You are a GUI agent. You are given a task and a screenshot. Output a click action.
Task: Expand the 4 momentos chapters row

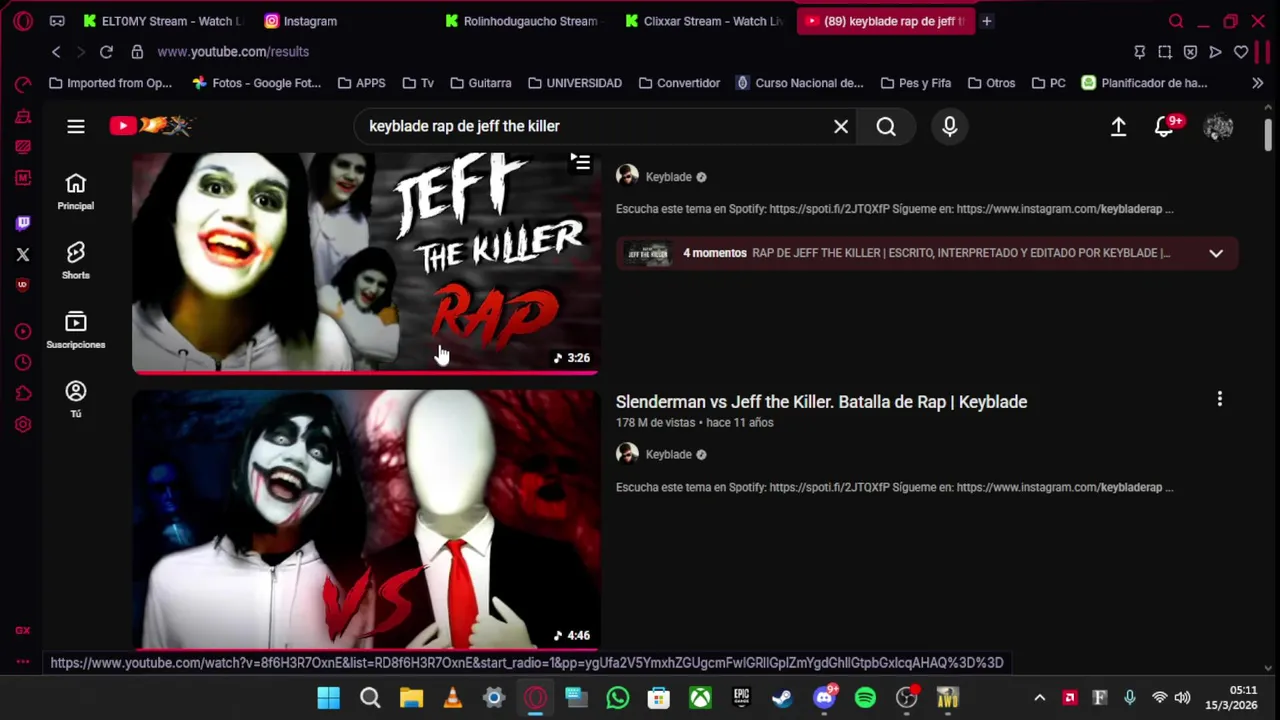coord(927,253)
